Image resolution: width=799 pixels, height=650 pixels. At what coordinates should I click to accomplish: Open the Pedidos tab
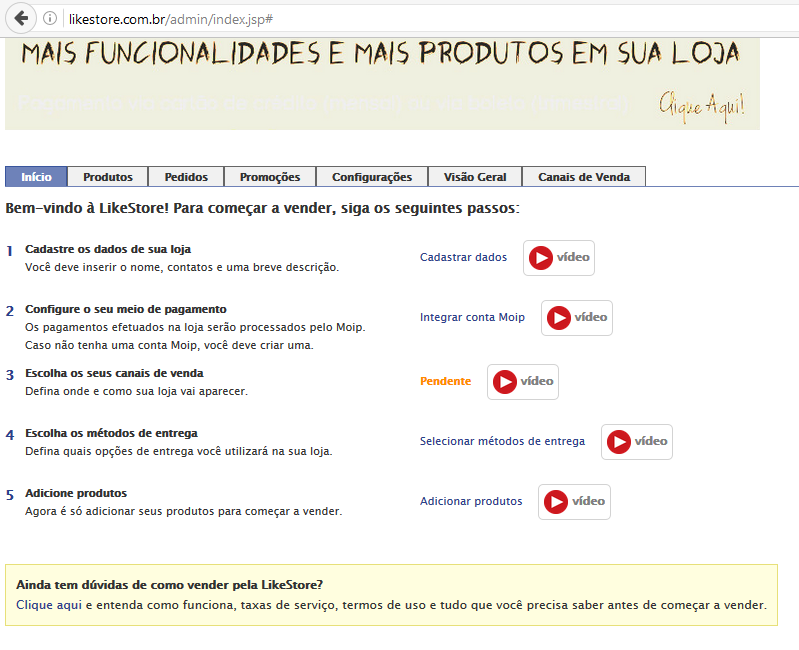coord(186,177)
